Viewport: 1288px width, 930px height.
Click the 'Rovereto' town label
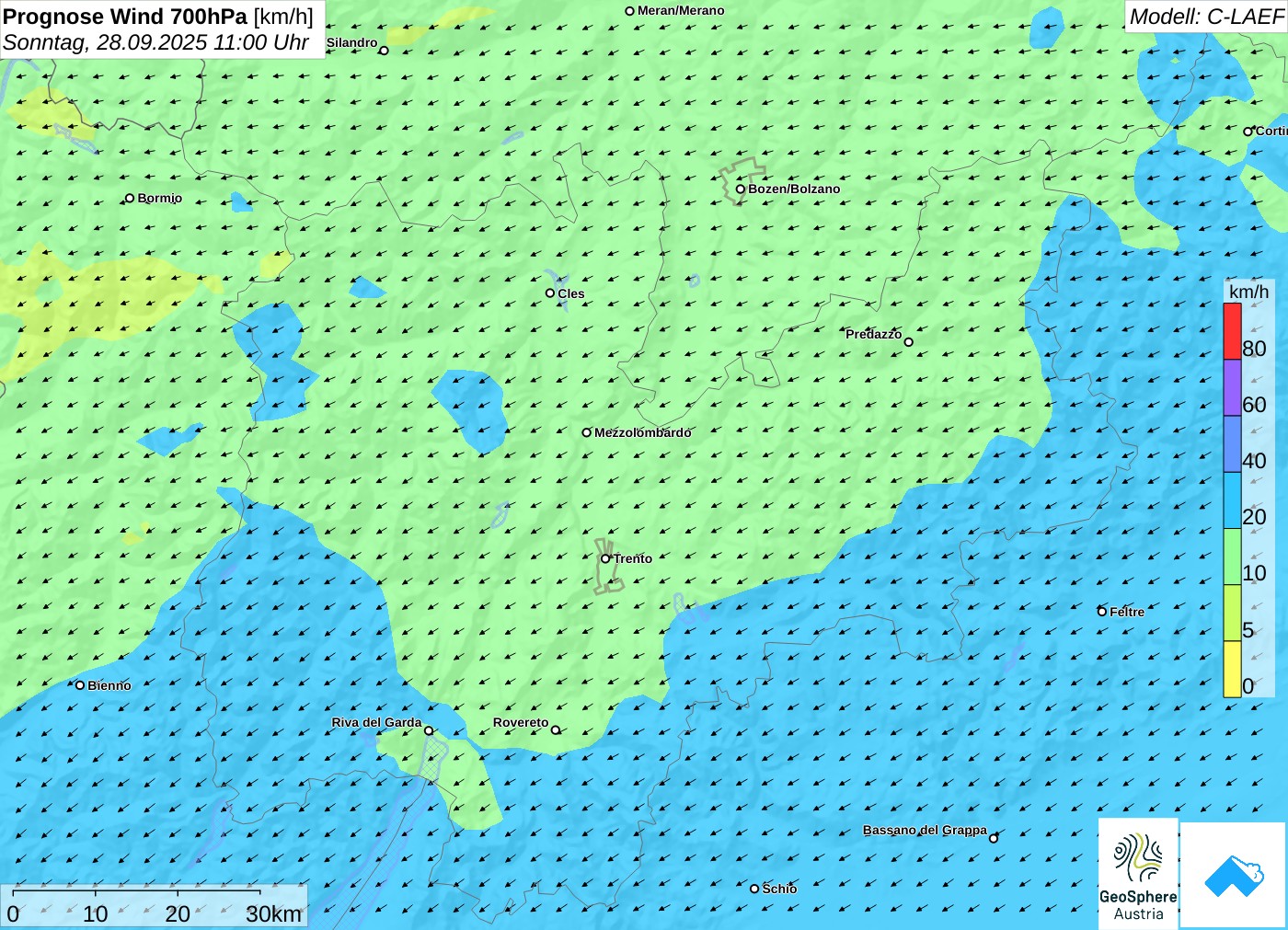pyautogui.click(x=521, y=722)
